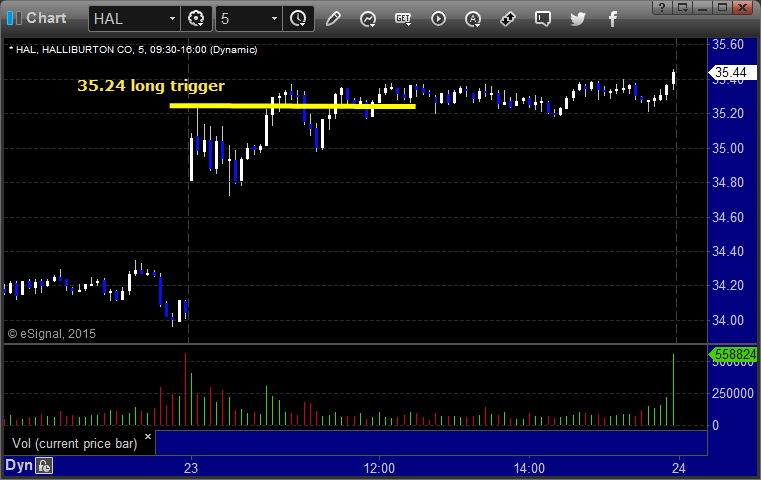Click the 34.60 price axis label
Viewport: 761px width, 480px height.
pyautogui.click(x=728, y=217)
